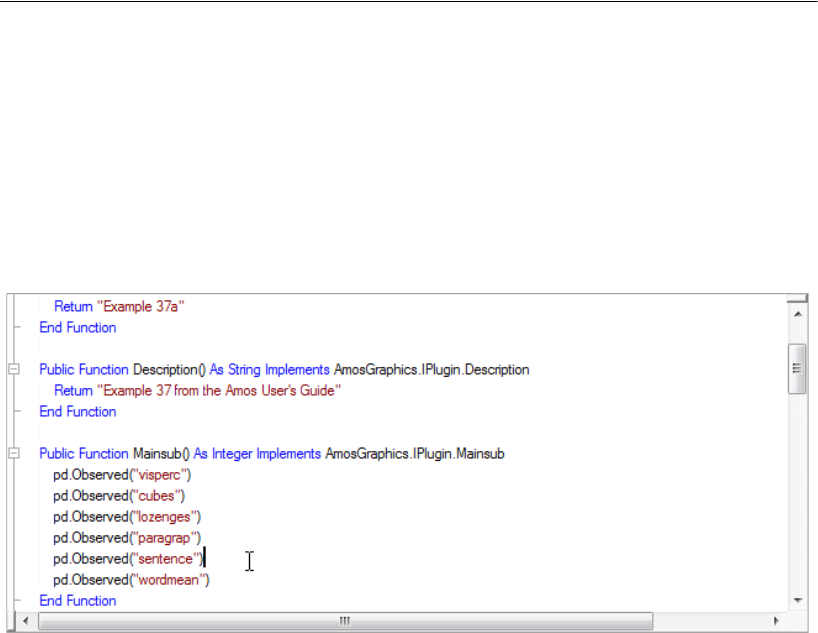The width and height of the screenshot is (818, 633).
Task: Click the horizontal scrollbar thumb
Action: [x=345, y=621]
